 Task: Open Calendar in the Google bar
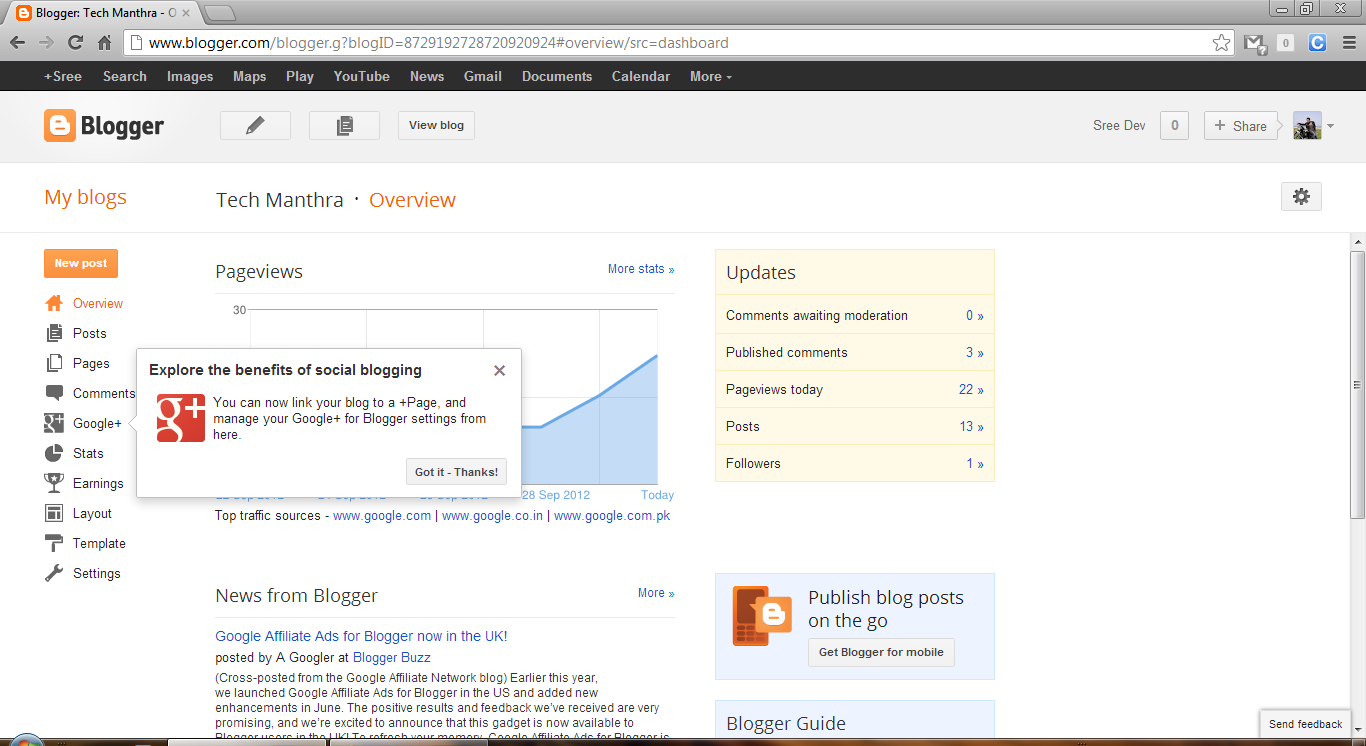tap(641, 76)
